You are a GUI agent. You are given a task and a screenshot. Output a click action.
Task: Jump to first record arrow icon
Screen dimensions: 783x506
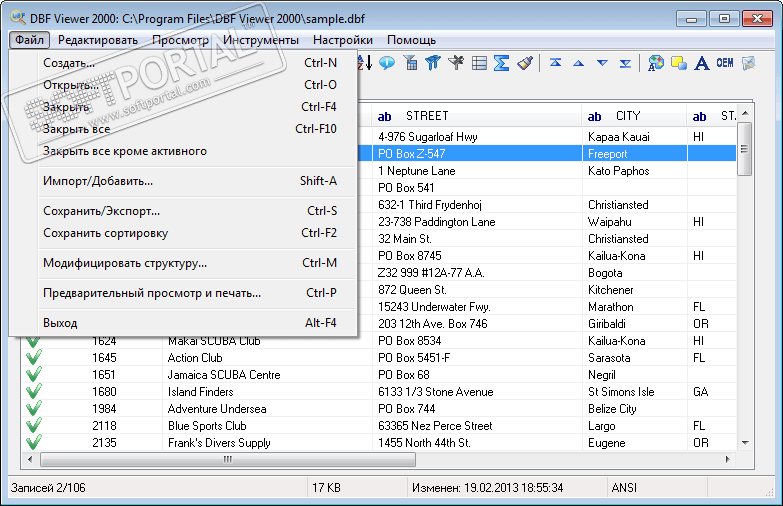(x=555, y=63)
